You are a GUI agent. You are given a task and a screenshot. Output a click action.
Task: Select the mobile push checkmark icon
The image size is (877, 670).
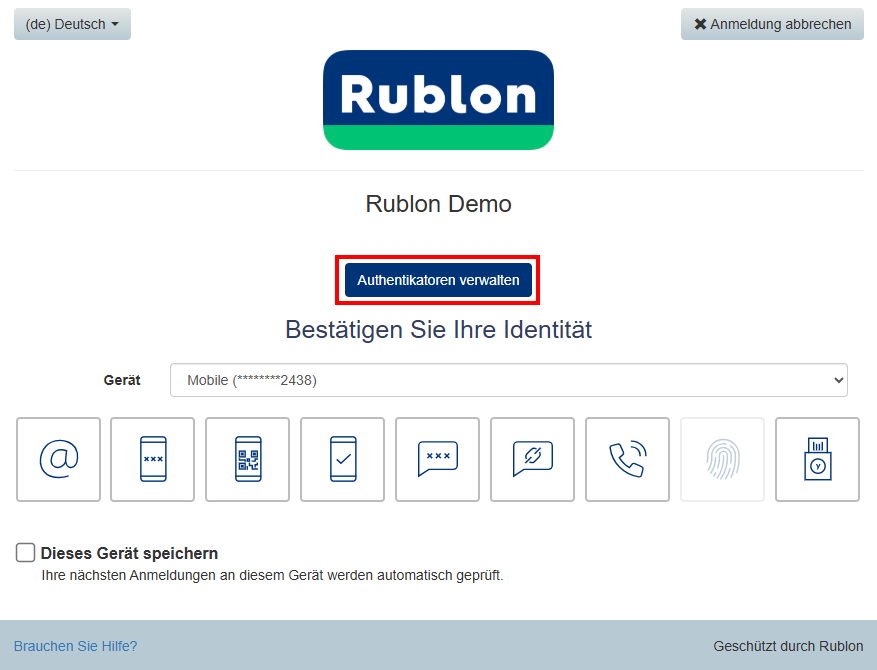tap(343, 459)
